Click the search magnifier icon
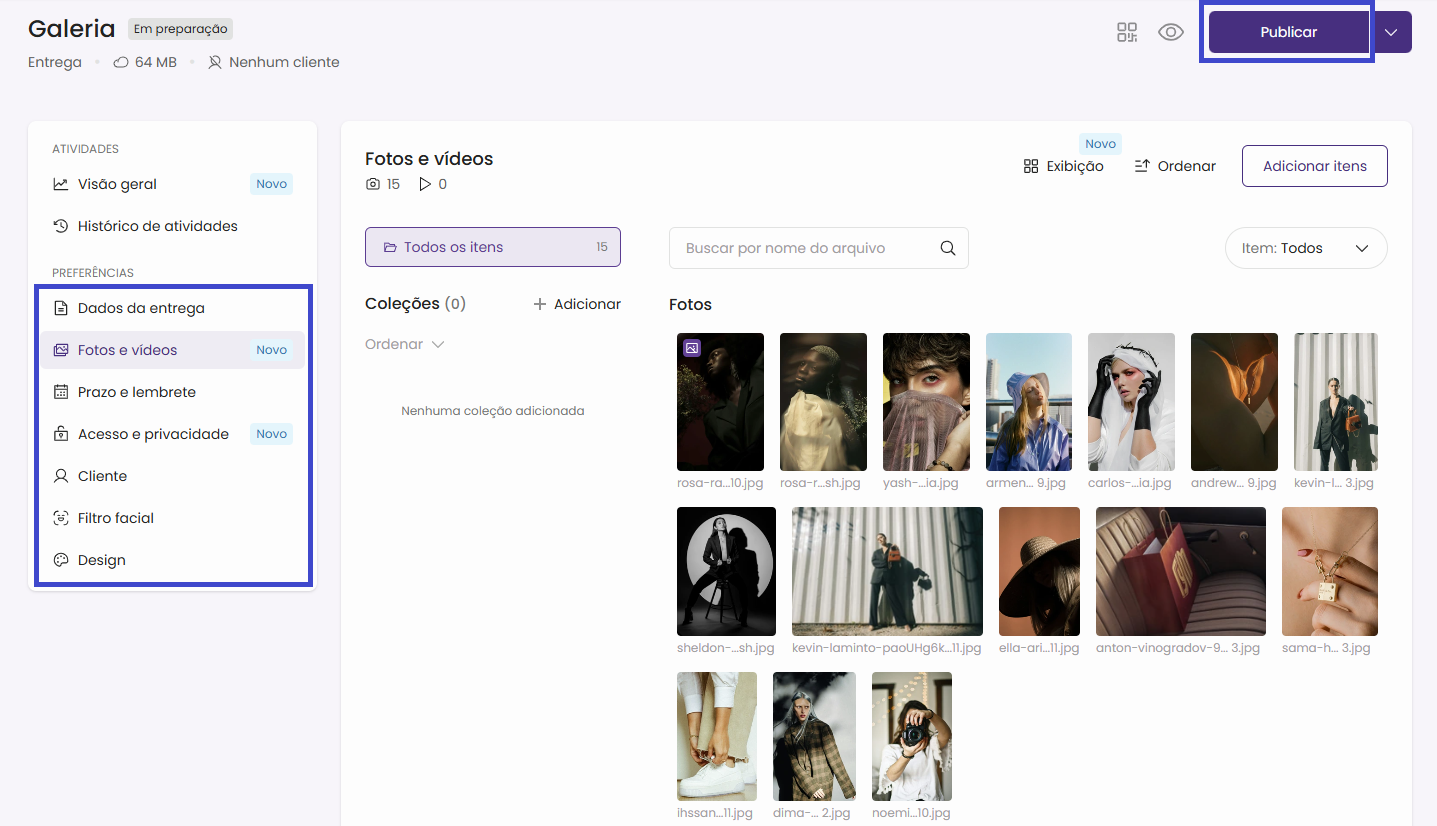Image resolution: width=1437 pixels, height=826 pixels. click(x=948, y=248)
